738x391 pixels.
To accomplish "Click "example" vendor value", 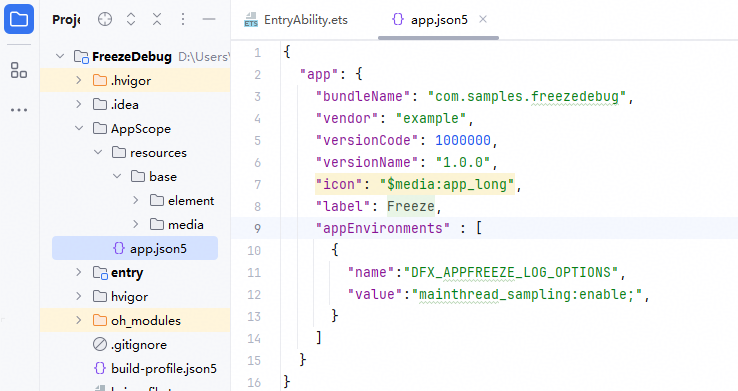I will point(431,119).
